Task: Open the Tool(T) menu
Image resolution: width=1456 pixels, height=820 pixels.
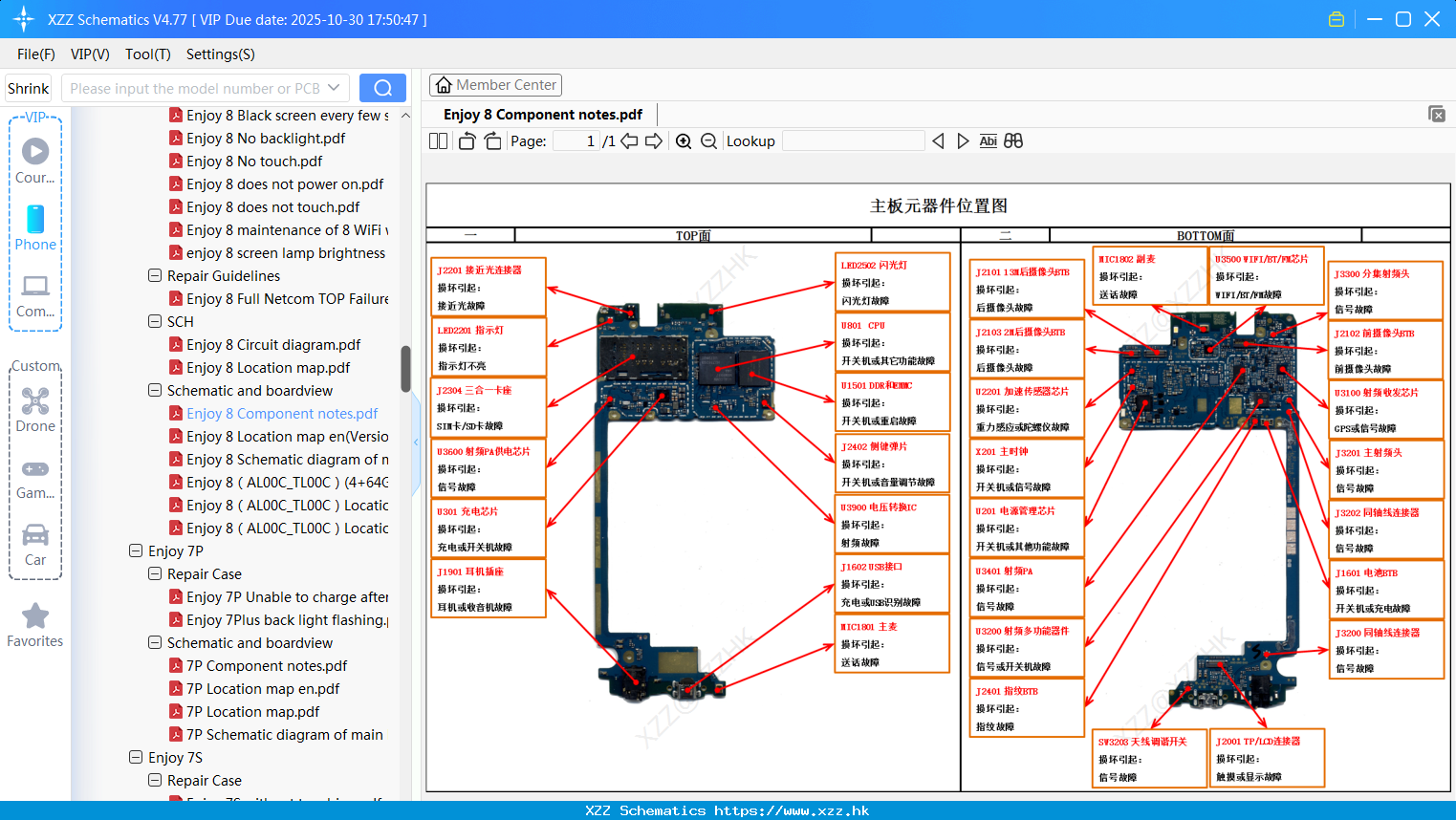Action: click(148, 54)
